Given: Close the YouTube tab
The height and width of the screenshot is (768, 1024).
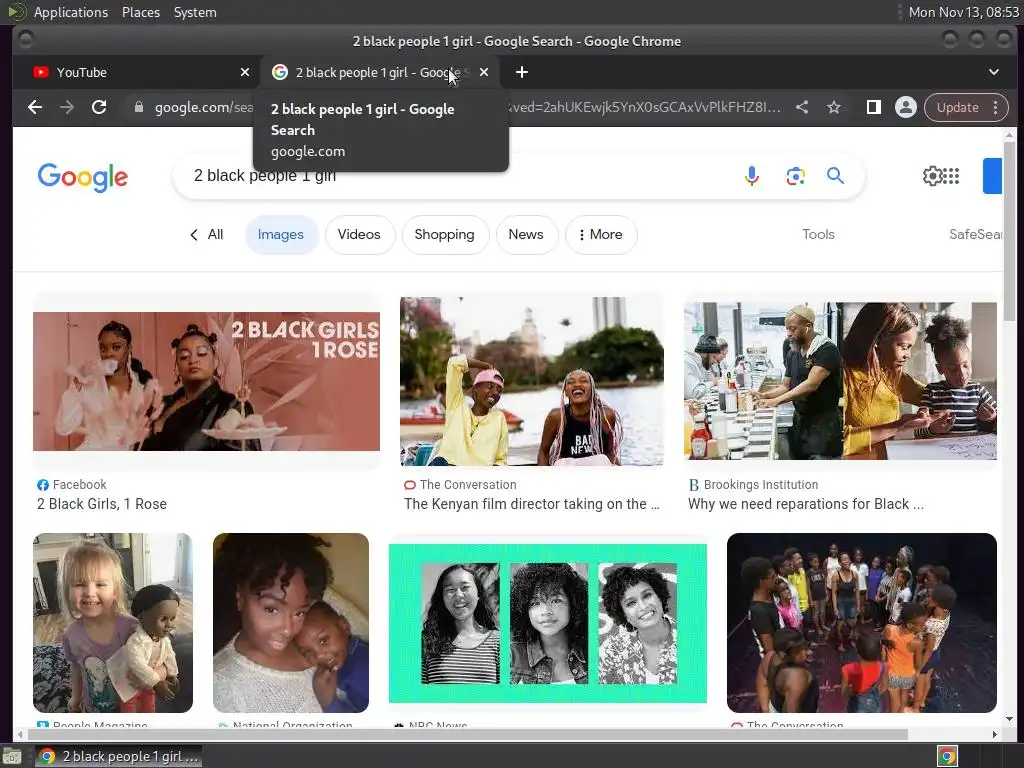Looking at the screenshot, I should (245, 72).
